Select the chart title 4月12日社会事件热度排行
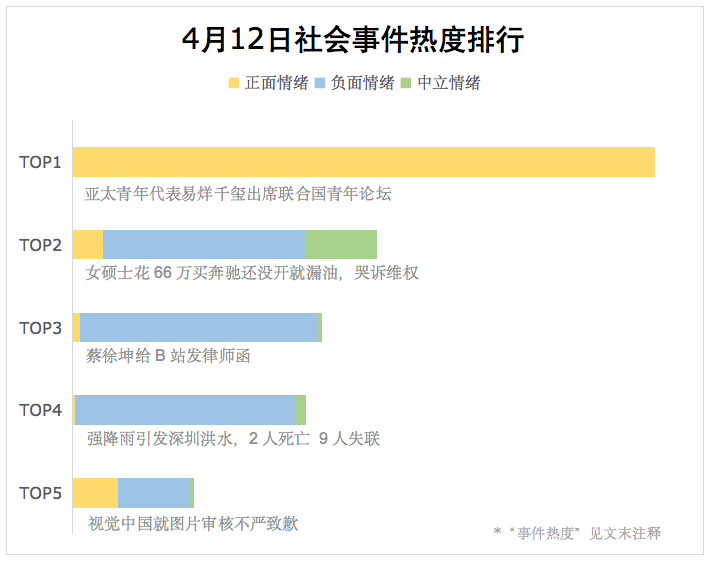Viewport: 711px width, 562px height. coord(353,39)
